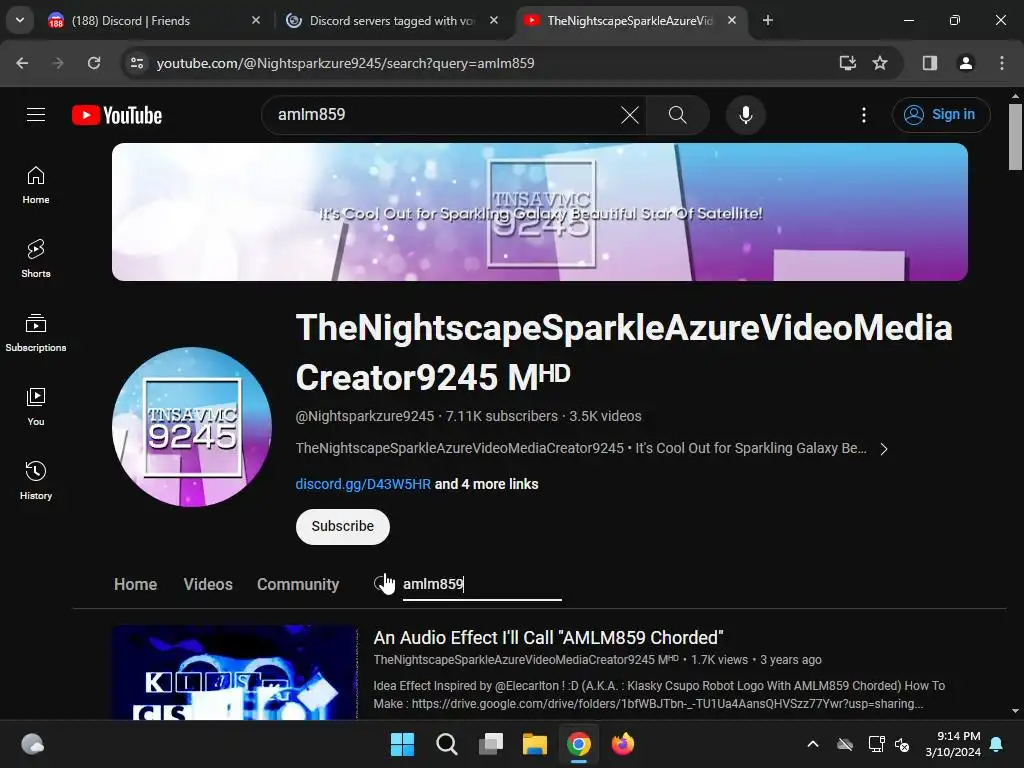Show the 4 more links

tap(487, 484)
